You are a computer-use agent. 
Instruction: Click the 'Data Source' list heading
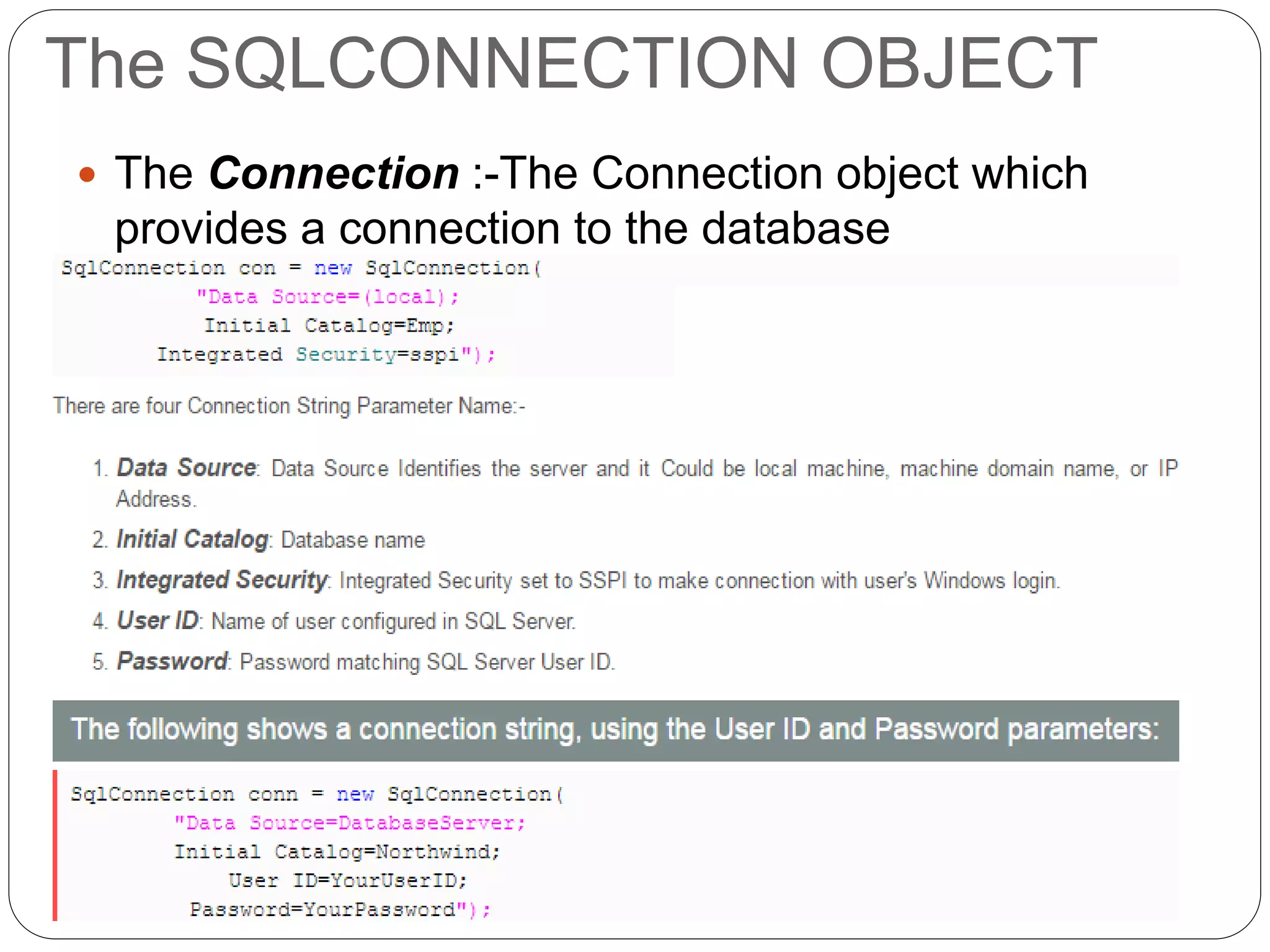pos(186,467)
